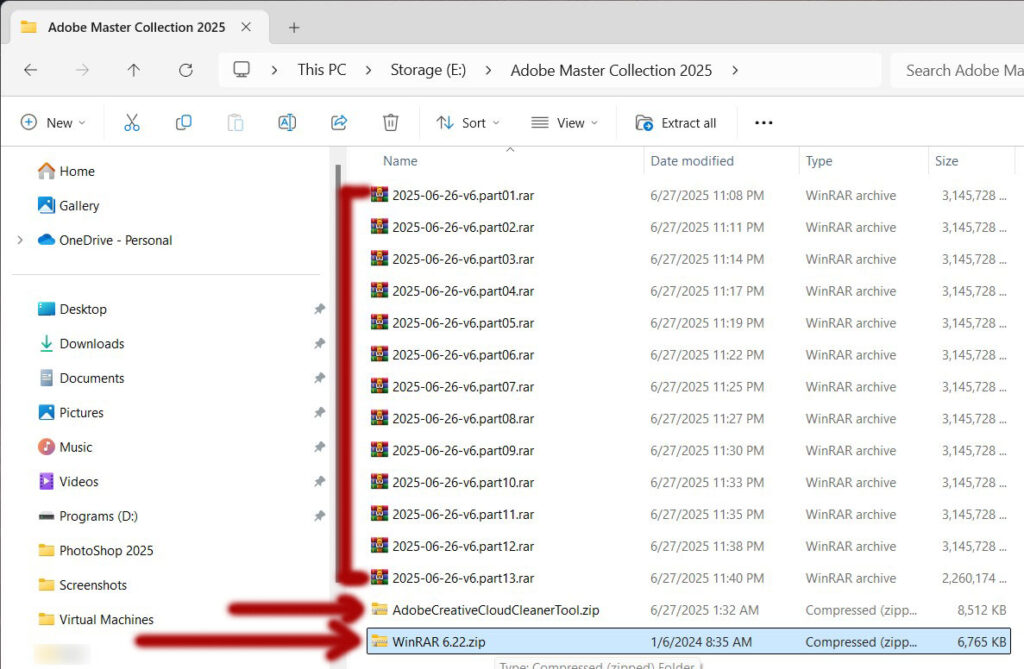
Task: Click the WinRAR 6.22.zip file icon
Action: (379, 642)
